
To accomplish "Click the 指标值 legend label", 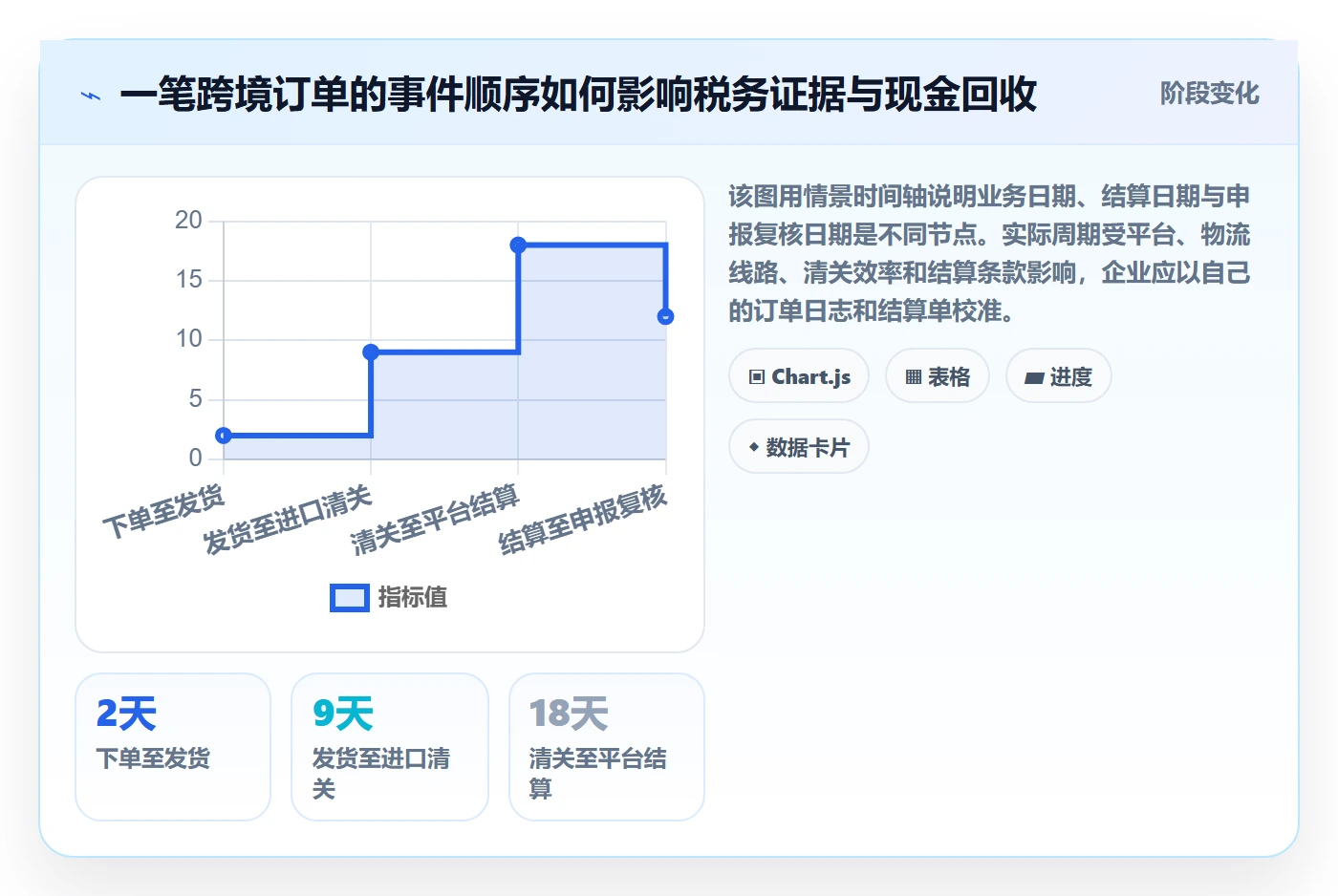I will [x=413, y=597].
